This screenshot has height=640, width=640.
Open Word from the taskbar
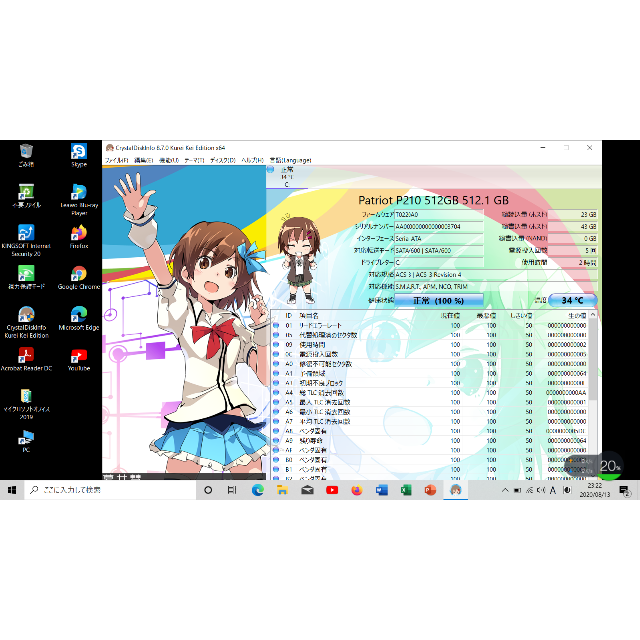[381, 490]
